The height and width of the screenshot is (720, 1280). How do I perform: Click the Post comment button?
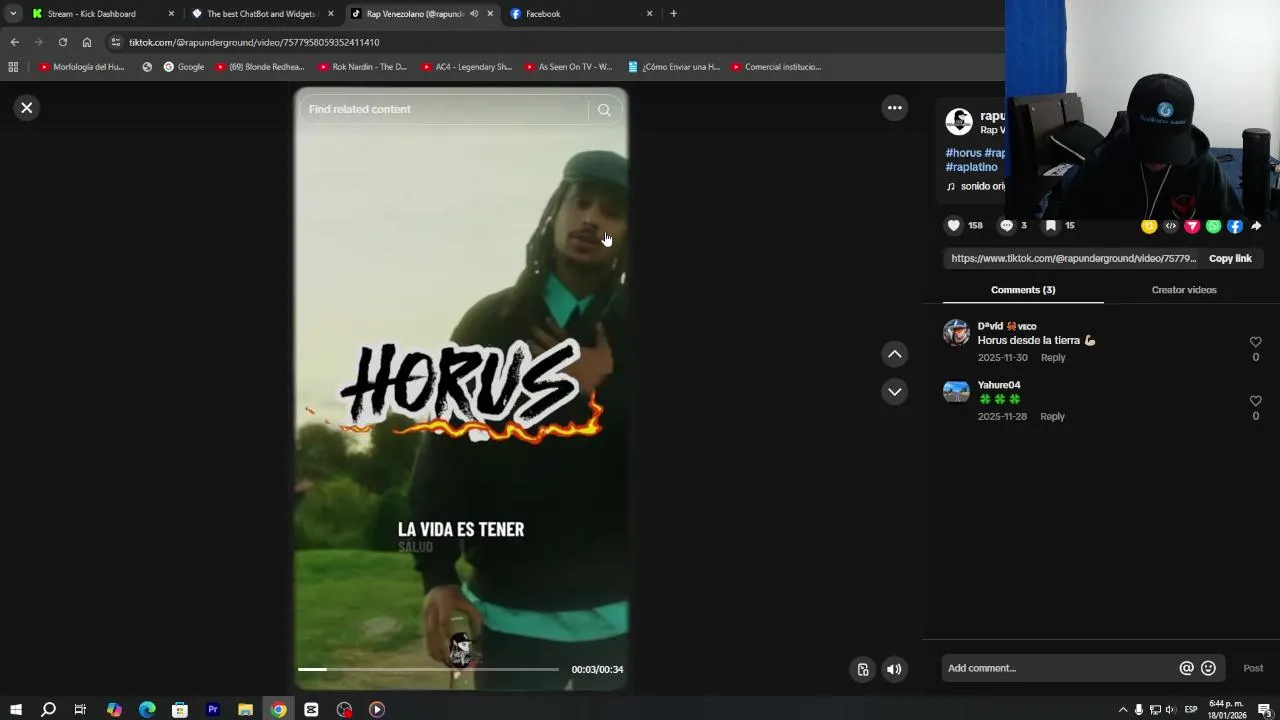tap(1253, 668)
